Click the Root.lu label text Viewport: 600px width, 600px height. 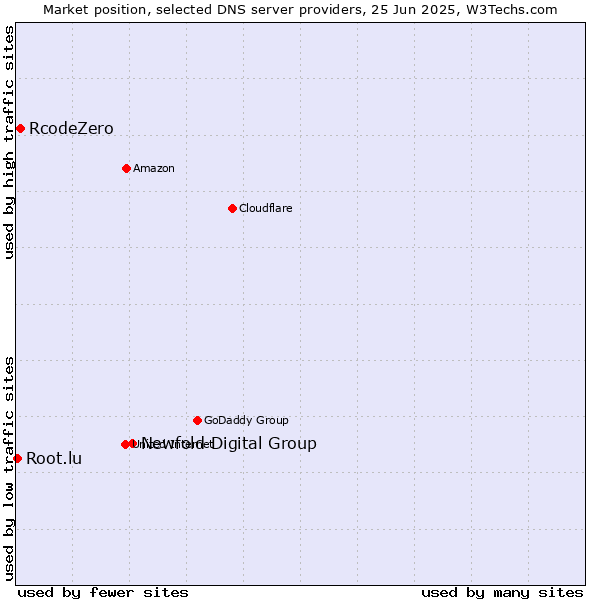pyautogui.click(x=54, y=458)
